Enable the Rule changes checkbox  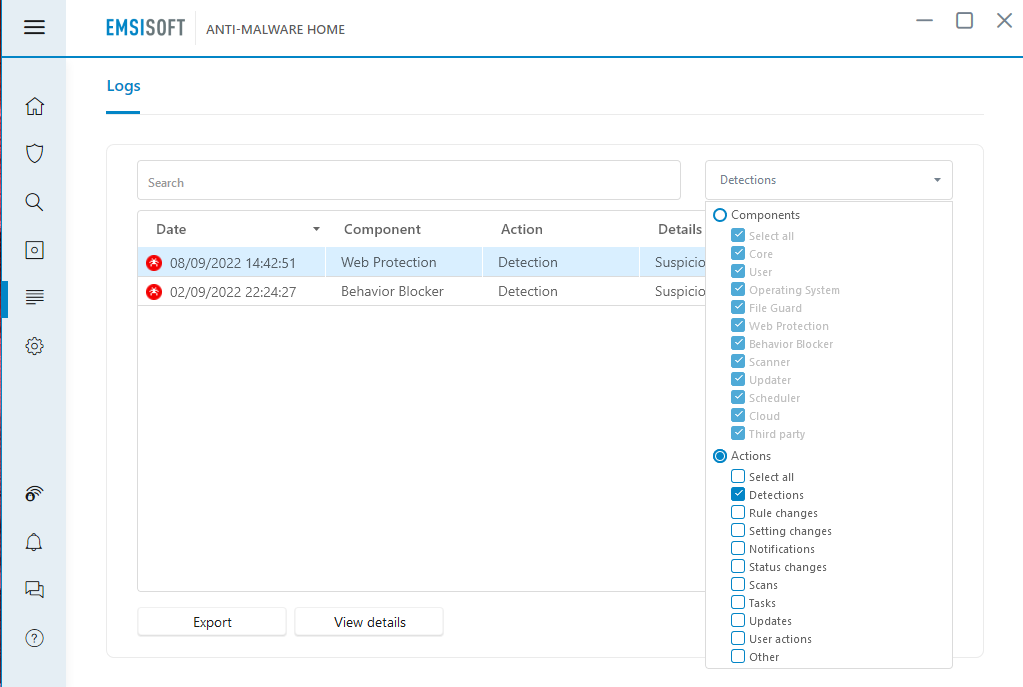click(x=738, y=513)
